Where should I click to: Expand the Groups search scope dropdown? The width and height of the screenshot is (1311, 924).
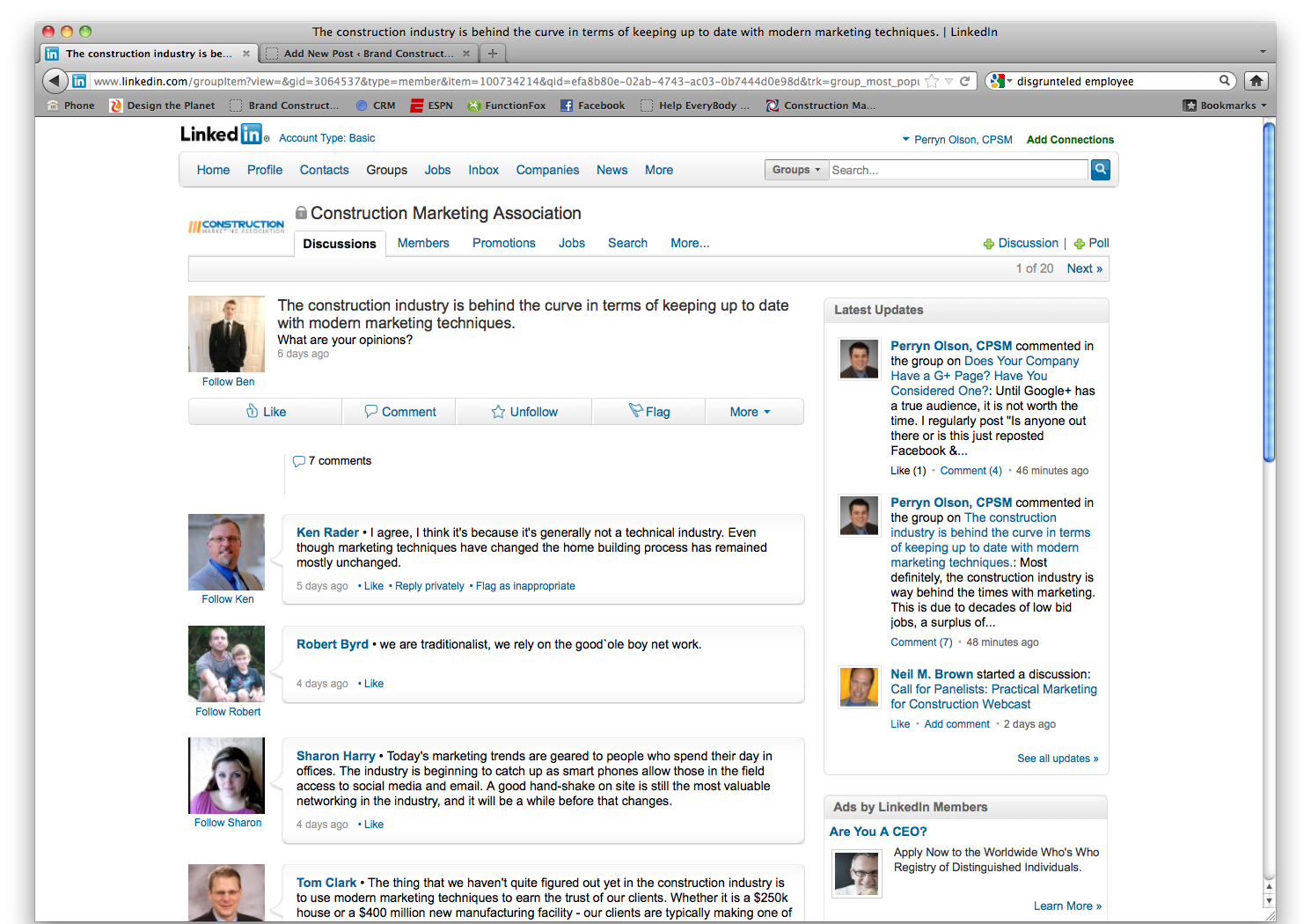point(796,170)
